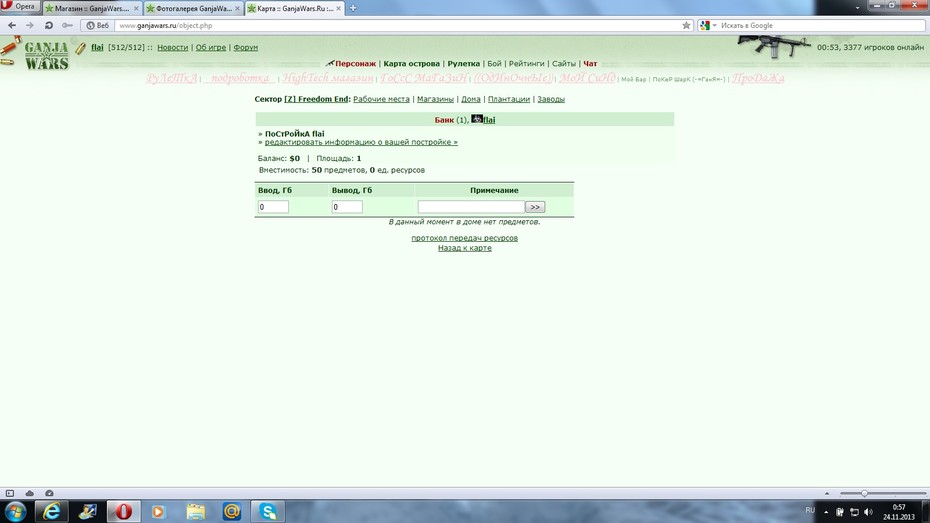Image resolution: width=930 pixels, height=523 pixels.
Task: Open the password wand key icon
Action: click(x=68, y=25)
